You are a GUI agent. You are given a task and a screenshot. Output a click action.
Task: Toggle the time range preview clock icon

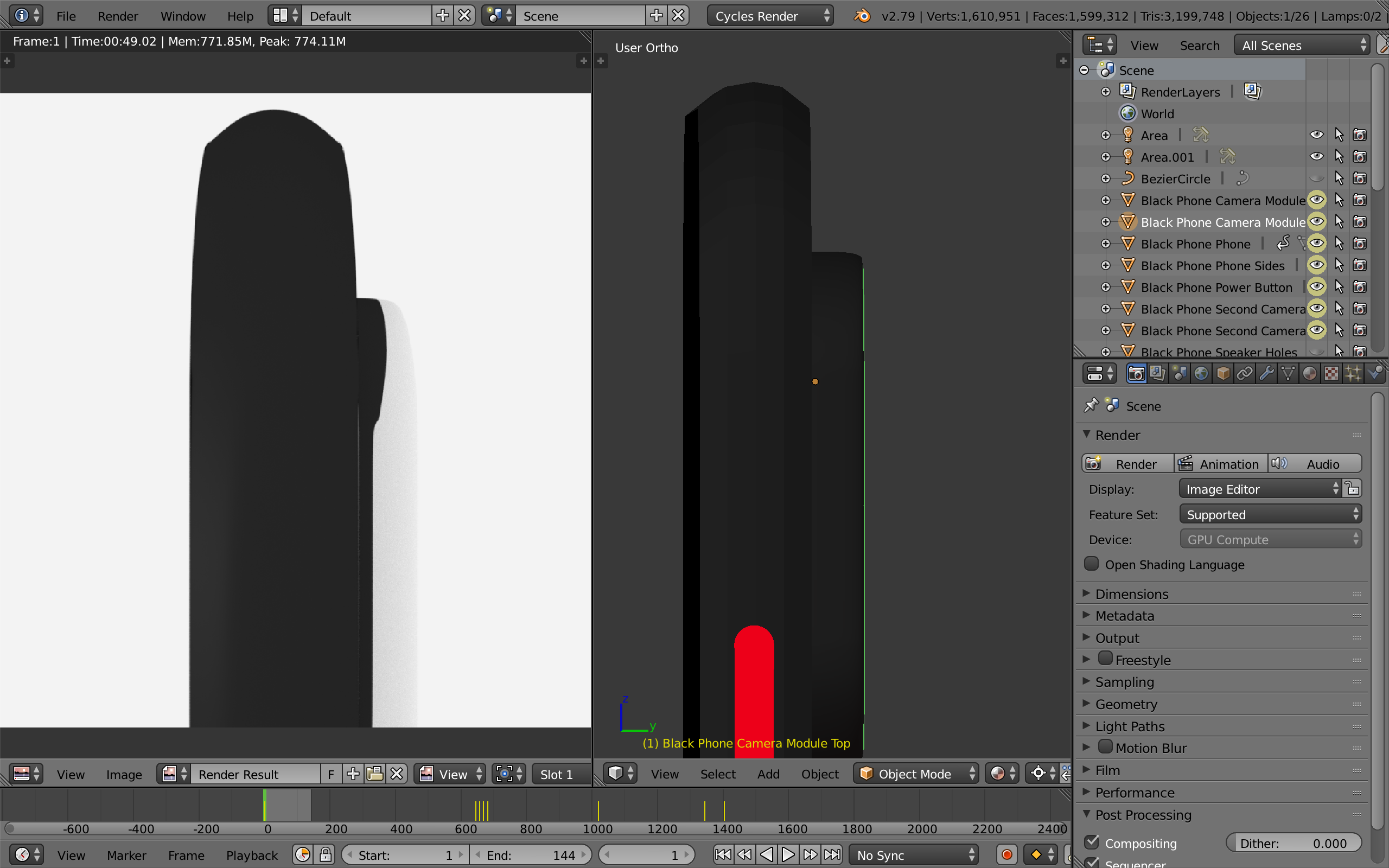[x=302, y=855]
